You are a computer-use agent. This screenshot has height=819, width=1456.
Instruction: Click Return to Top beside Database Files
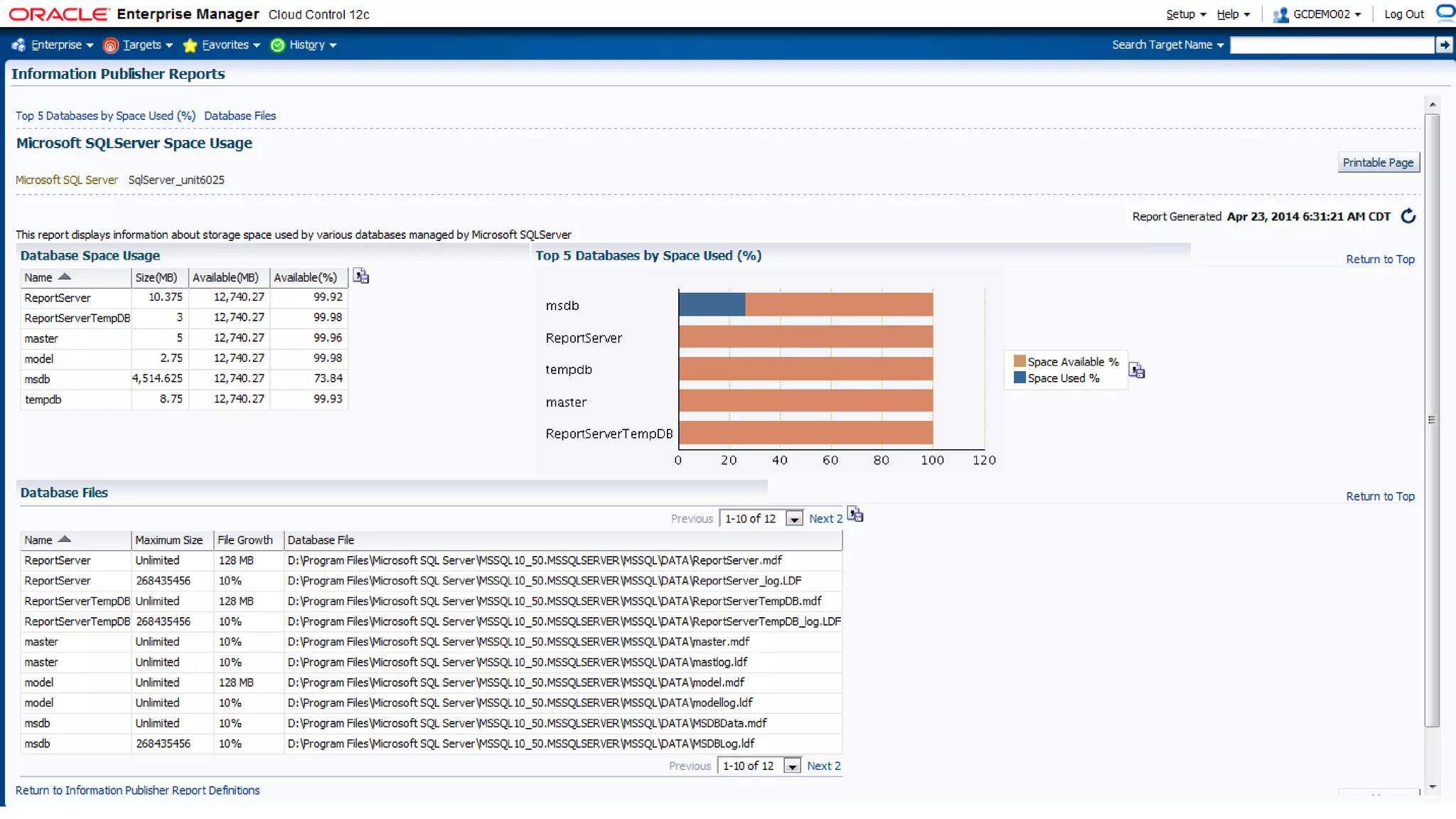[x=1380, y=496]
